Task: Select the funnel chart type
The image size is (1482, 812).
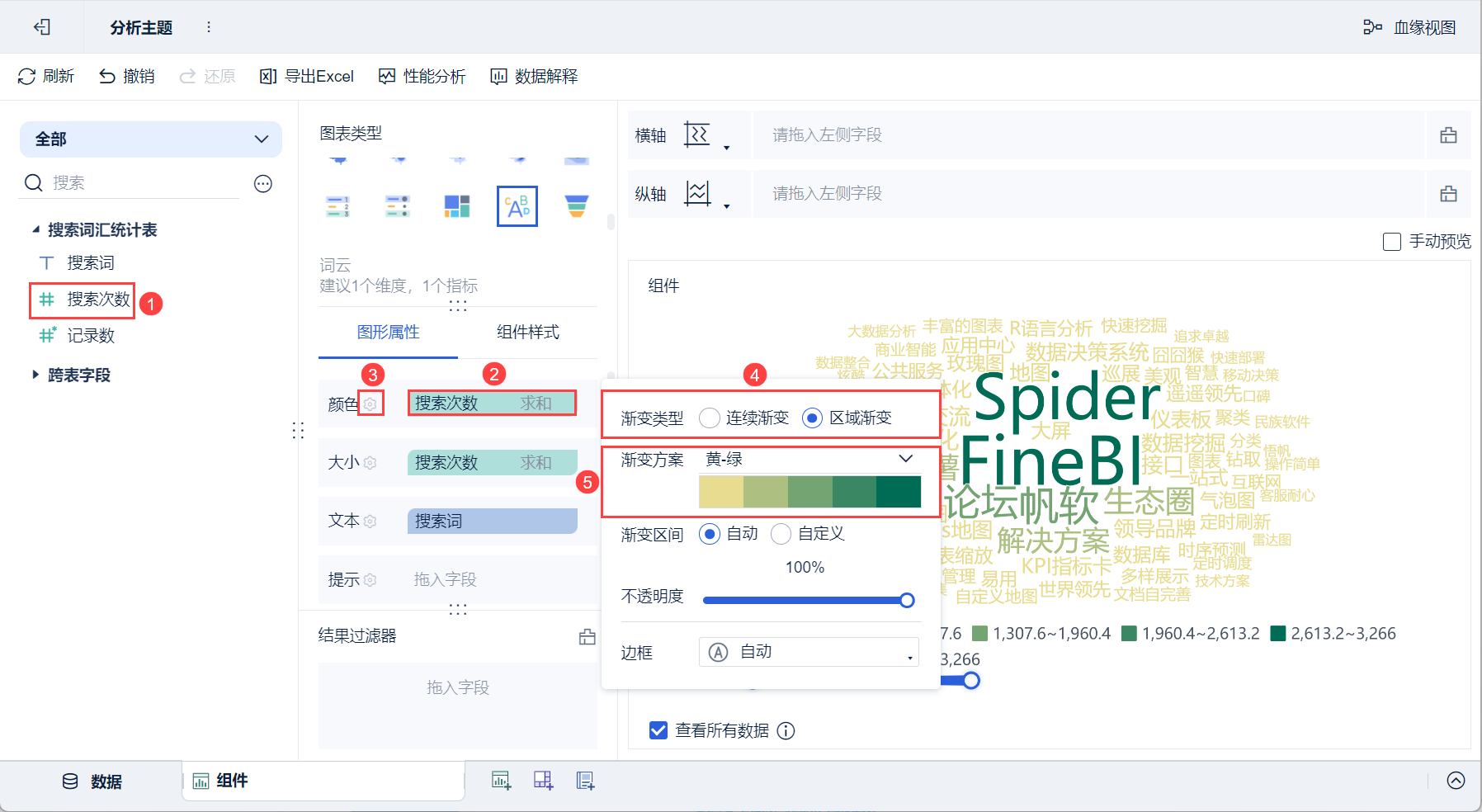Action: tap(577, 206)
